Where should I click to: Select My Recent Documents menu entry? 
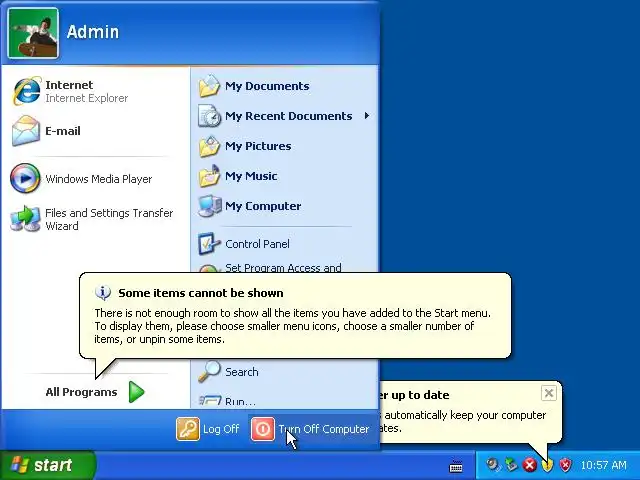[x=284, y=116]
